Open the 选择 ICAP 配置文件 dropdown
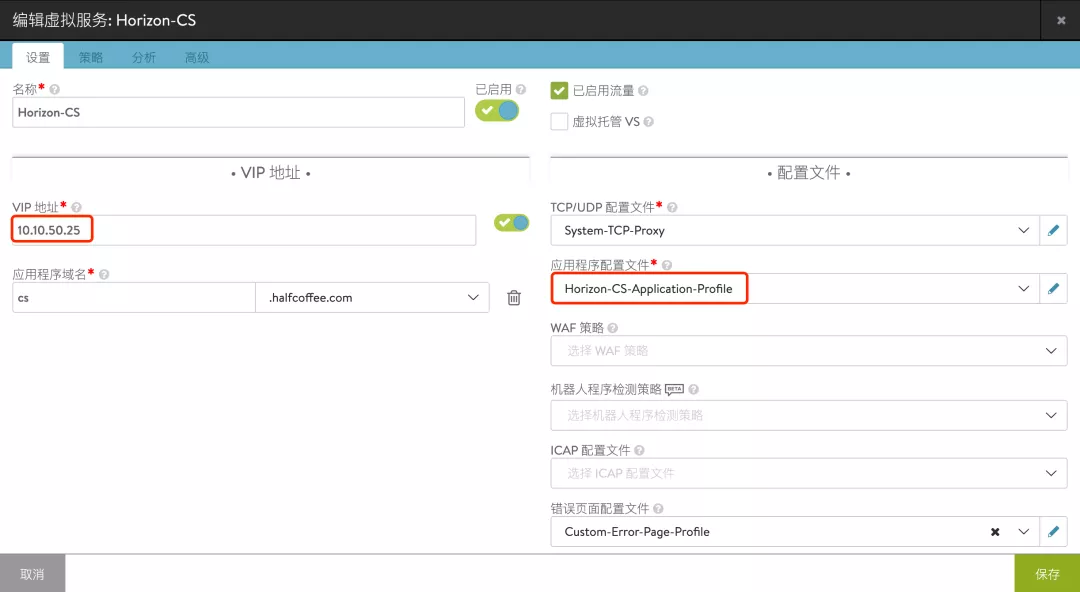1080x592 pixels. (809, 473)
